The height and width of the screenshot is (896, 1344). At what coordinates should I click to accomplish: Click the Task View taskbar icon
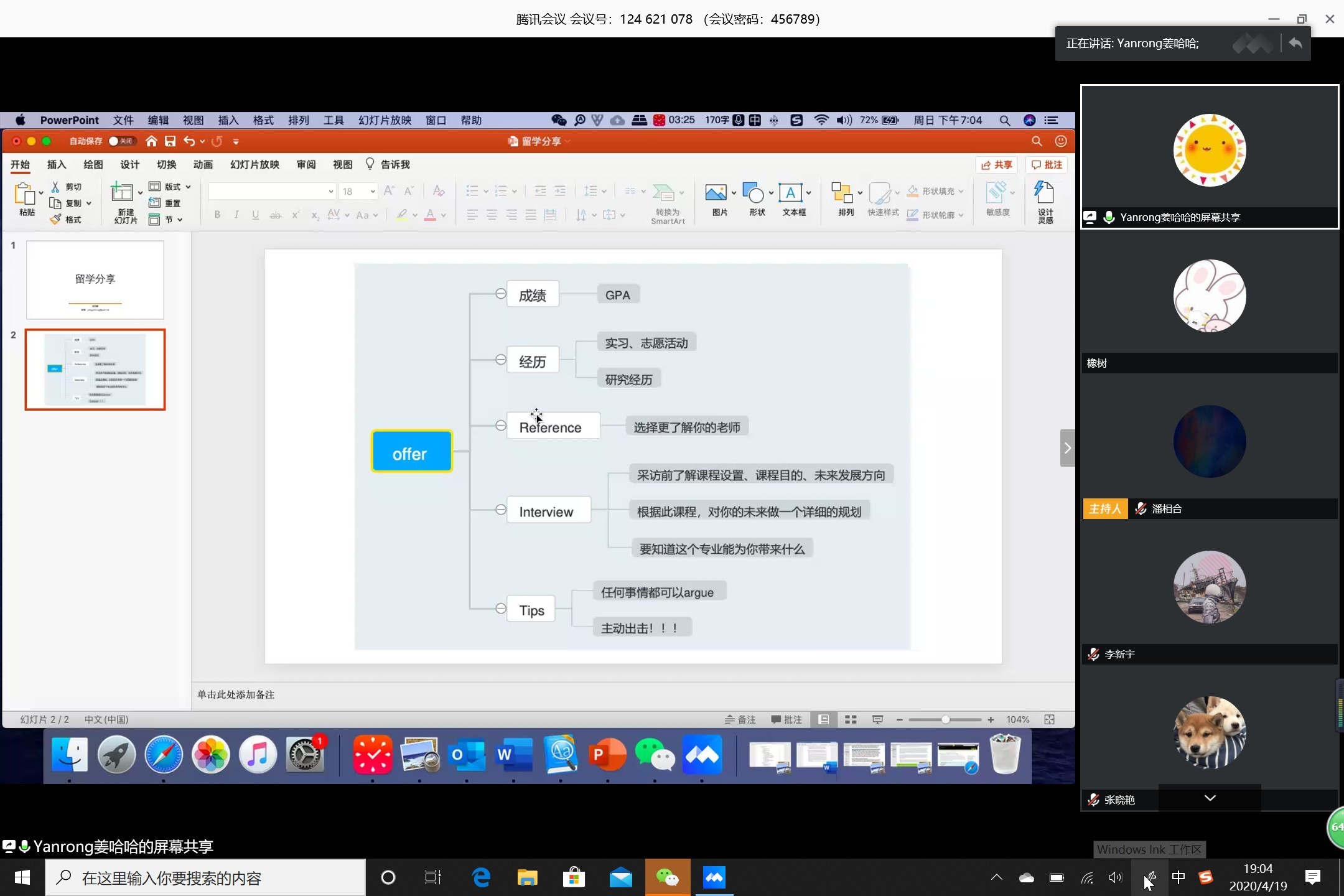point(432,877)
